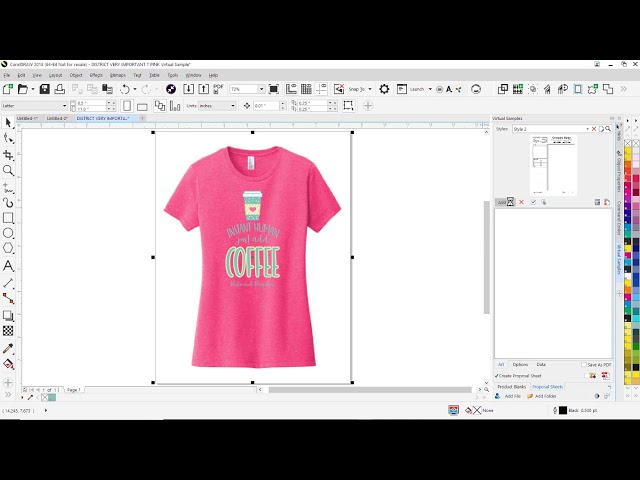Select the Shape tool in the toolbox
Viewport: 640px width, 480px height.
[8, 138]
